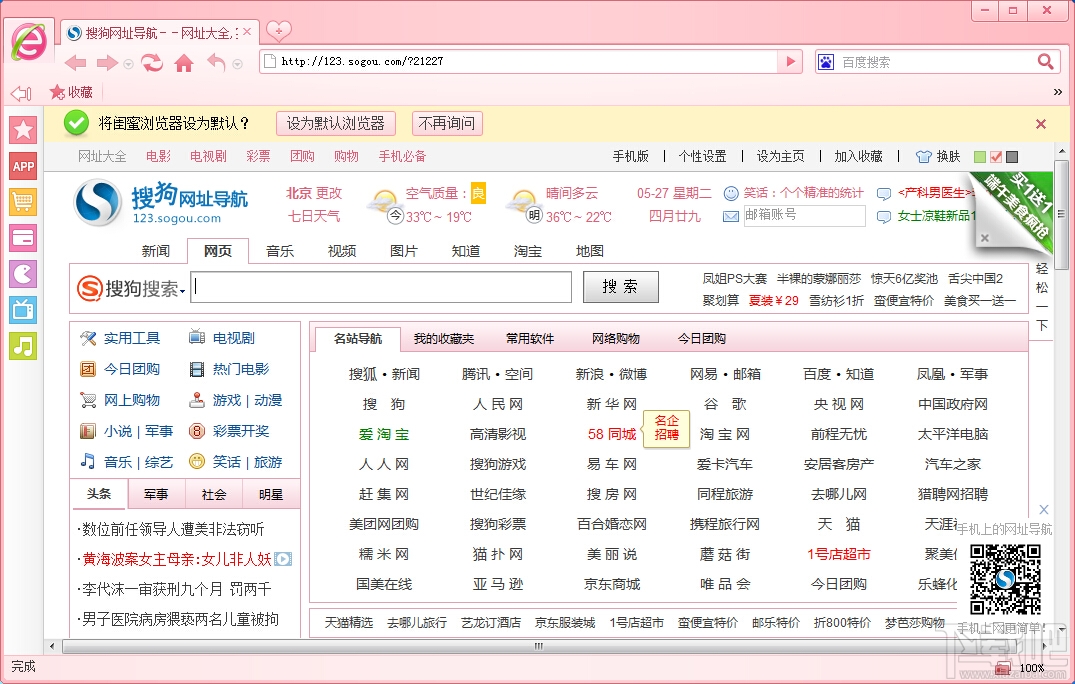1075x684 pixels.
Task: Open the APP sidebar icon
Action: (23, 166)
